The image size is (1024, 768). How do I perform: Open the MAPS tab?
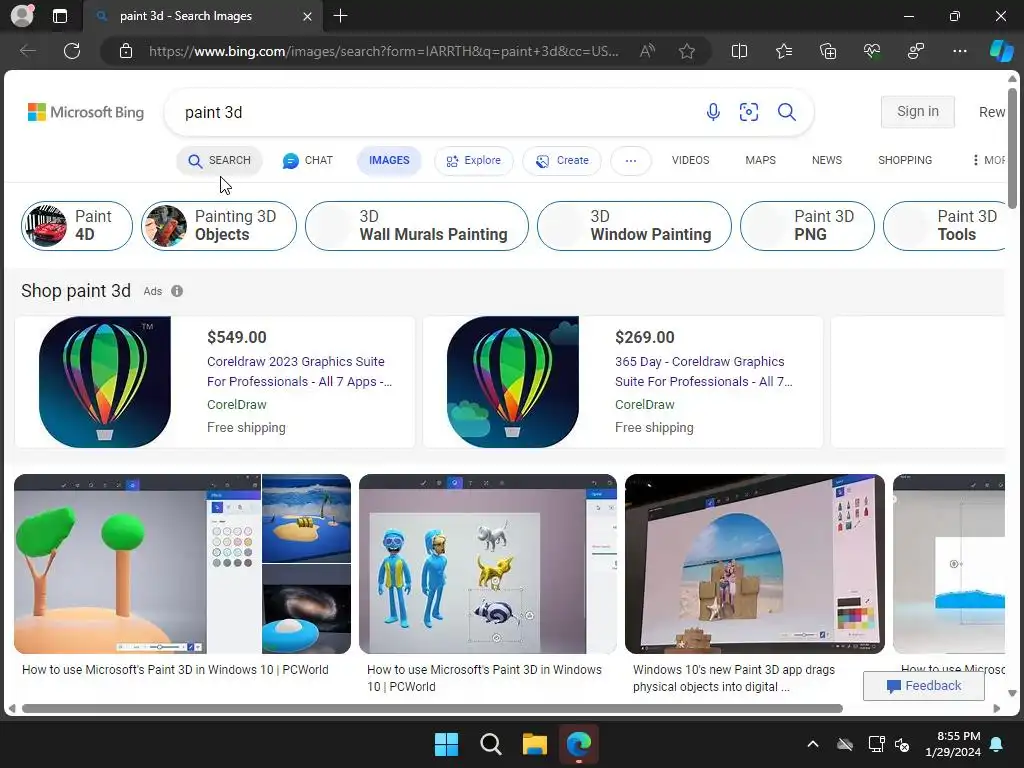click(760, 161)
